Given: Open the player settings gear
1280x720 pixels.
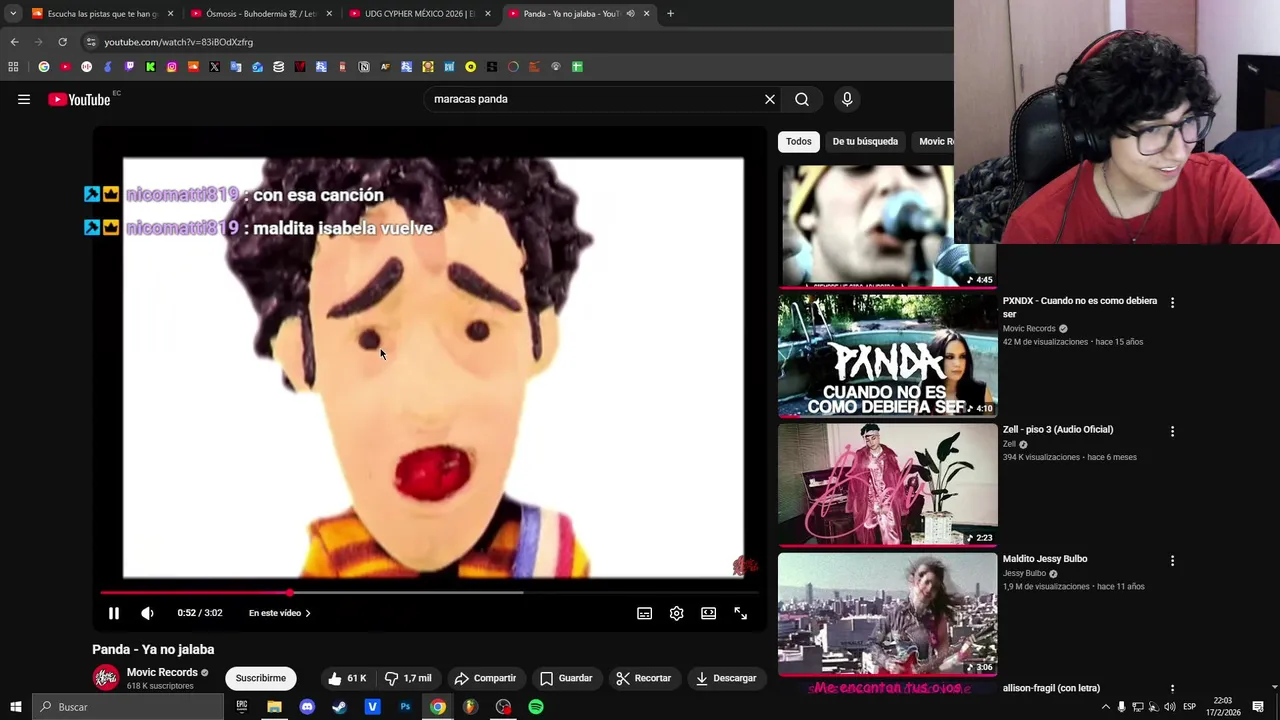Looking at the screenshot, I should (677, 613).
